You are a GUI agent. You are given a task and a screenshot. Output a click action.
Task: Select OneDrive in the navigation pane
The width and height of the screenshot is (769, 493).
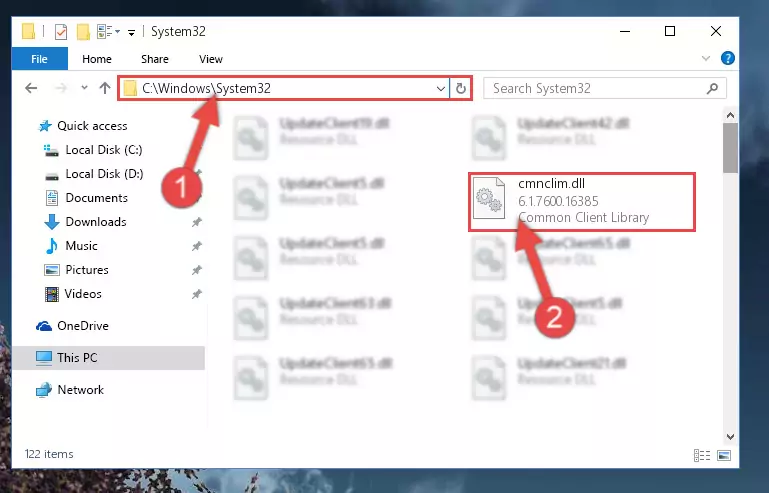click(83, 326)
